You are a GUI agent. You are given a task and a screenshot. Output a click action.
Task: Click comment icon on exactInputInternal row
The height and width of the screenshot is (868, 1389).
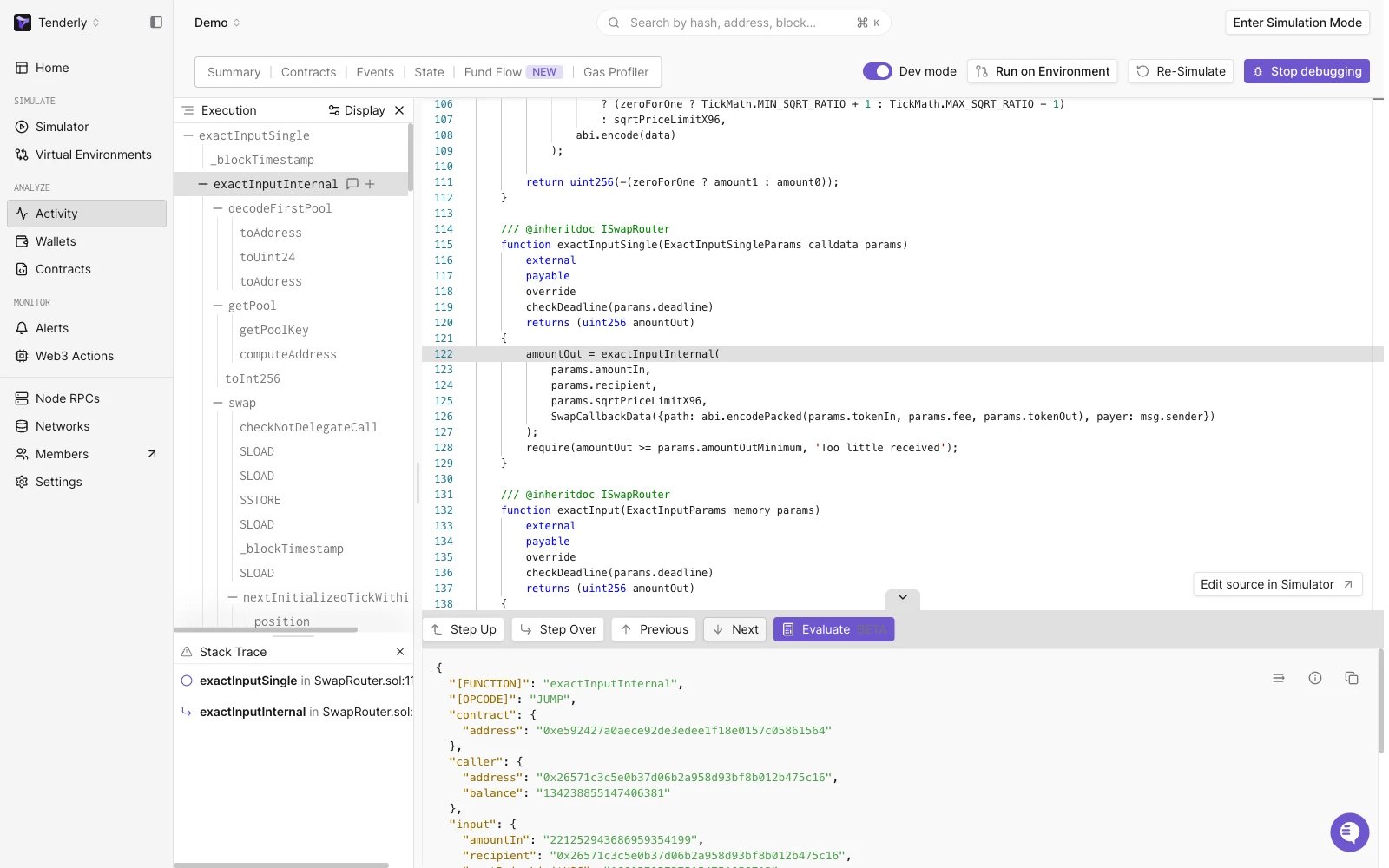click(352, 184)
